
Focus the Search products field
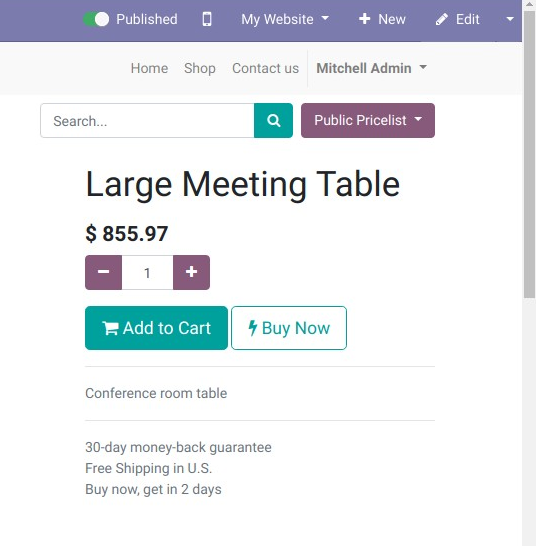click(x=147, y=120)
